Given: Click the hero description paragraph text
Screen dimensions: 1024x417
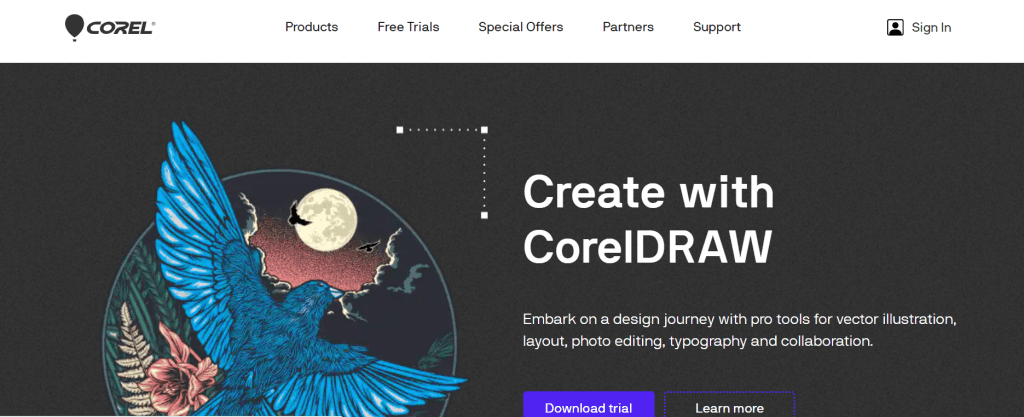Looking at the screenshot, I should click(740, 330).
